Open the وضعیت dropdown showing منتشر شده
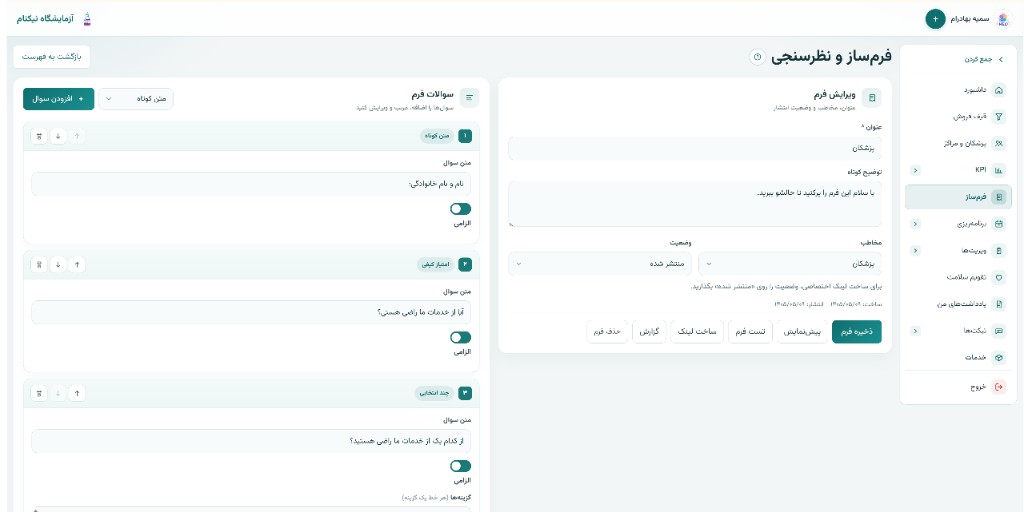 click(600, 264)
